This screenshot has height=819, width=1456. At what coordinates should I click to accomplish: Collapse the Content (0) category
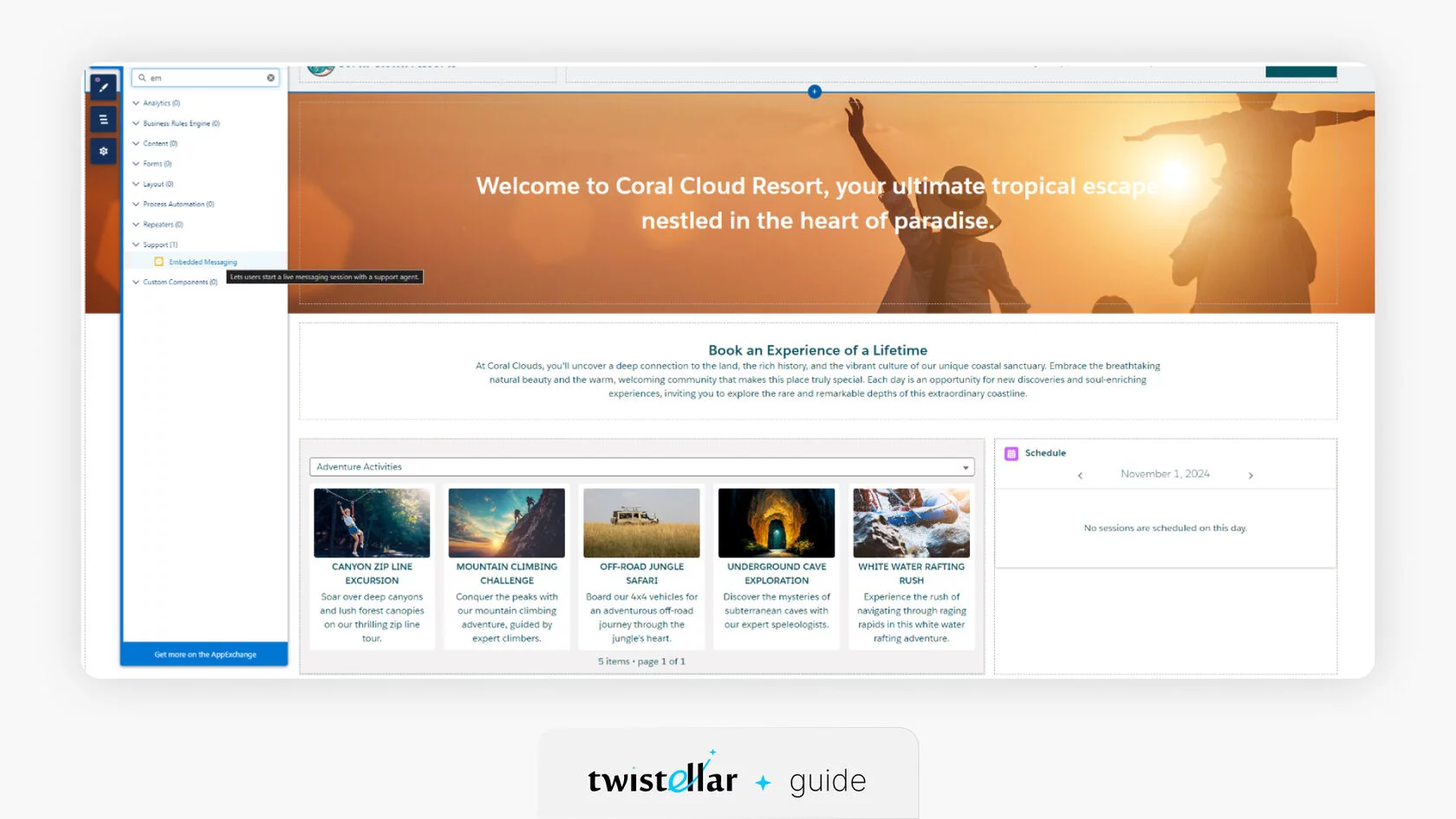point(136,144)
